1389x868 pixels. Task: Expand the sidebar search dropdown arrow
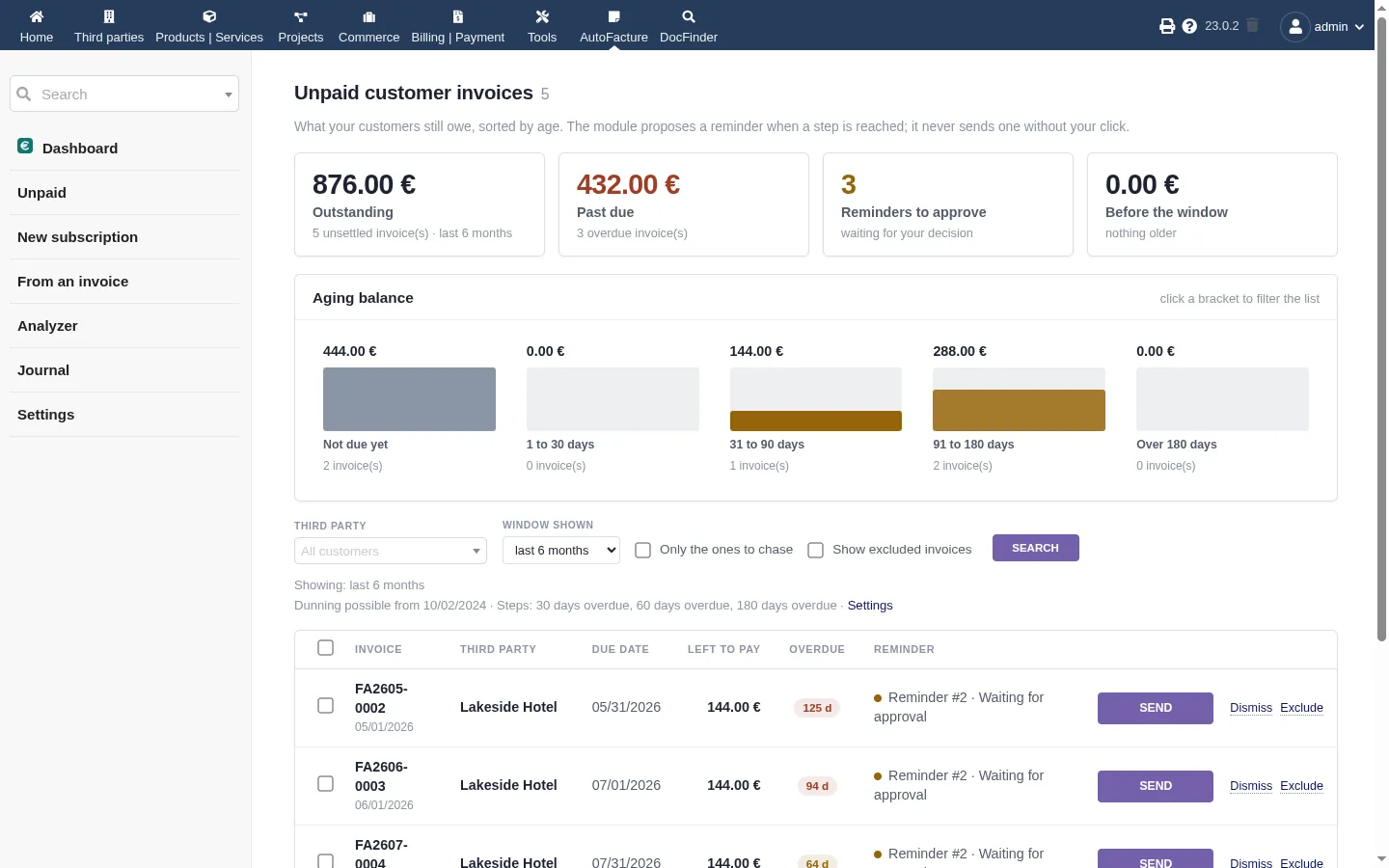tap(229, 95)
